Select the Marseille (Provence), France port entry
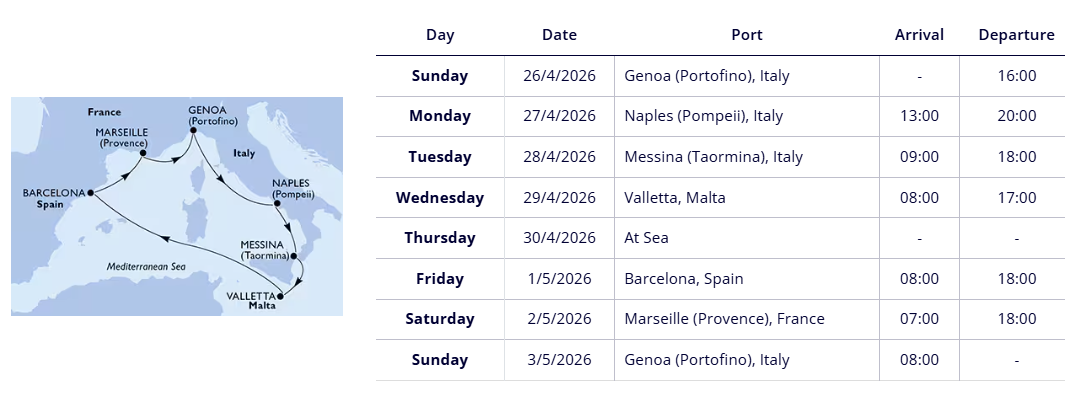1065x405 pixels. click(x=724, y=319)
